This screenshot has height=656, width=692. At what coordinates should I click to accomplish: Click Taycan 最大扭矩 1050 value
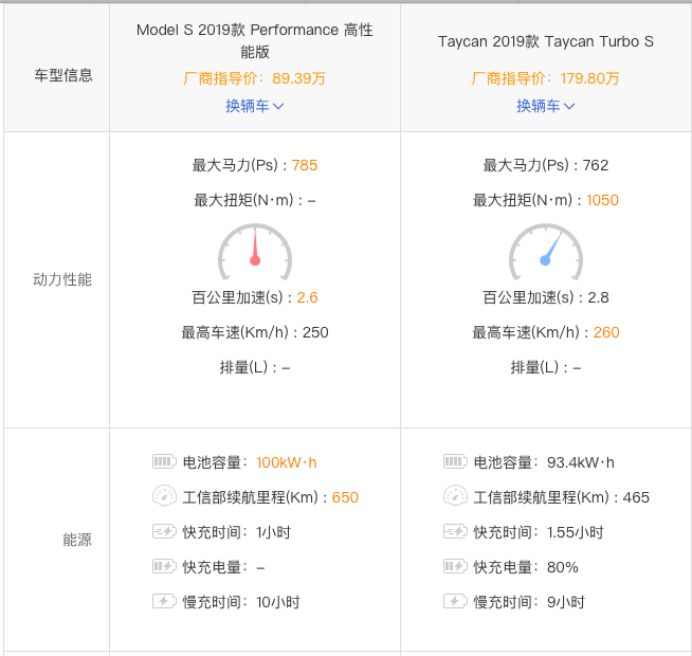(602, 200)
